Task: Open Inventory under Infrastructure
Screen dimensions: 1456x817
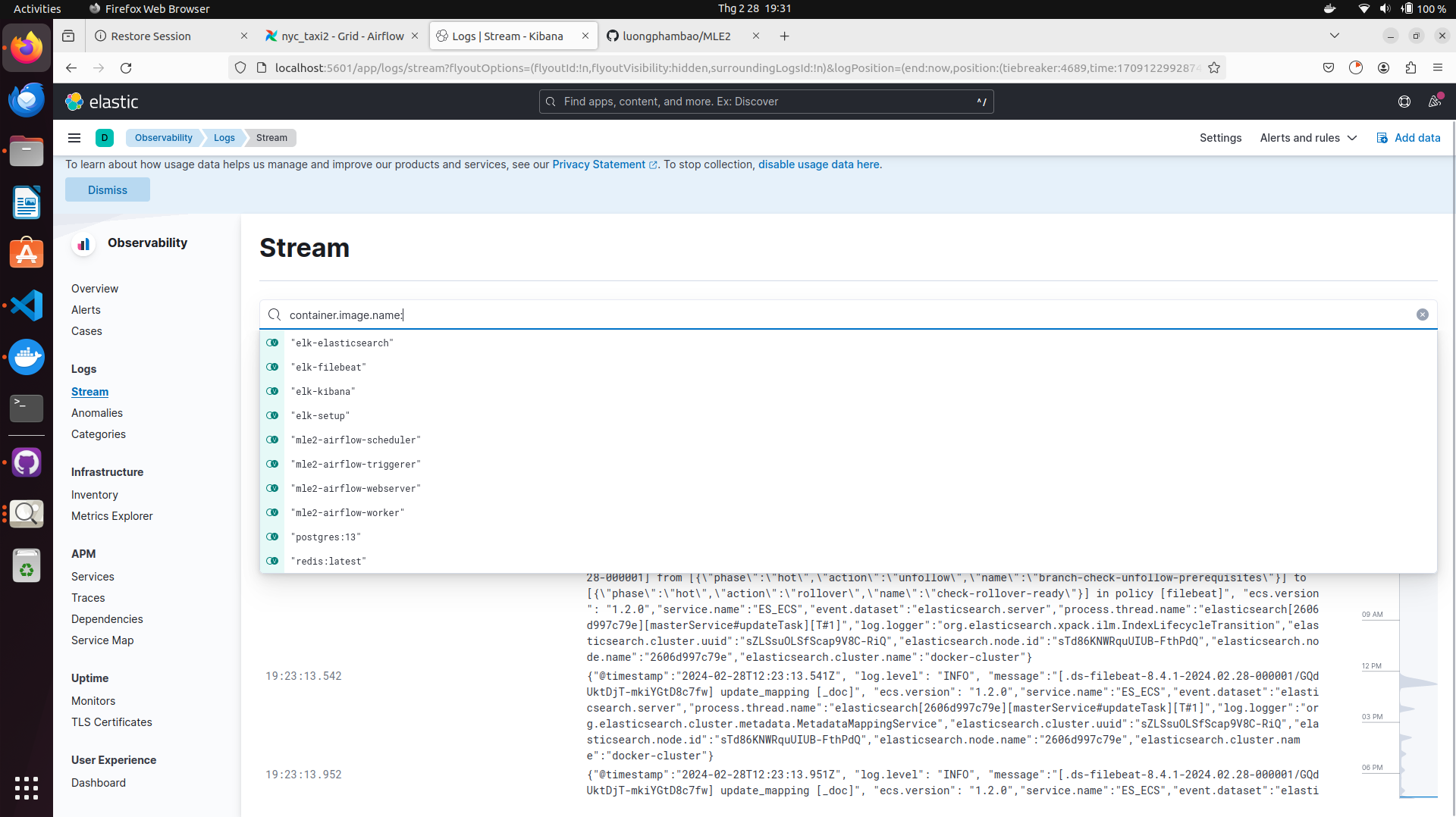Action: coord(95,495)
